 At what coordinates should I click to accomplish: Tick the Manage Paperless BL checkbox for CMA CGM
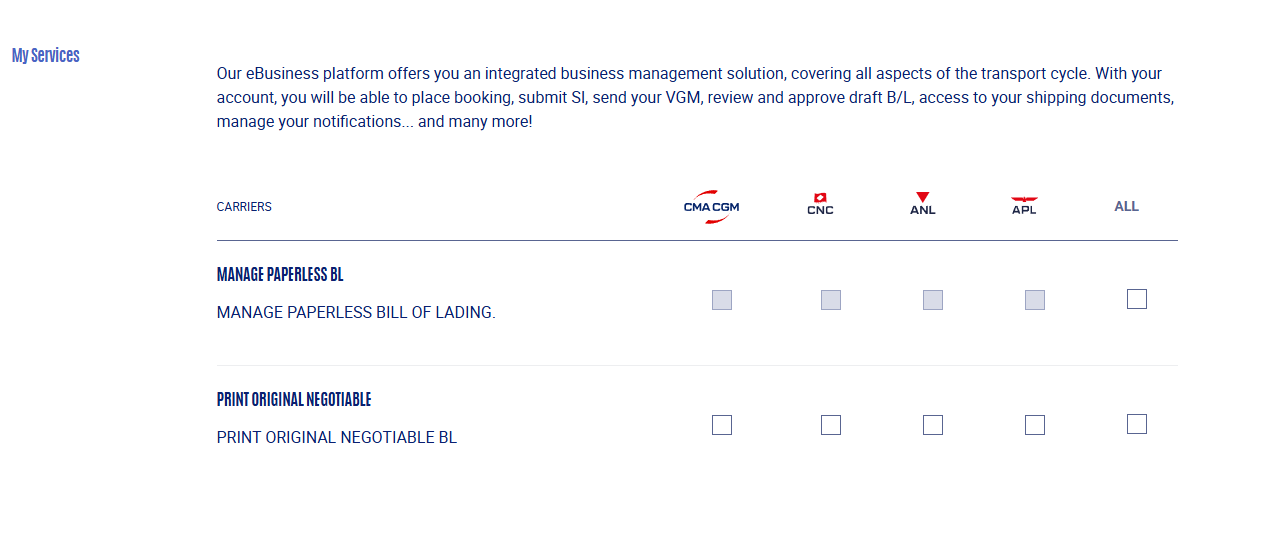pyautogui.click(x=722, y=300)
